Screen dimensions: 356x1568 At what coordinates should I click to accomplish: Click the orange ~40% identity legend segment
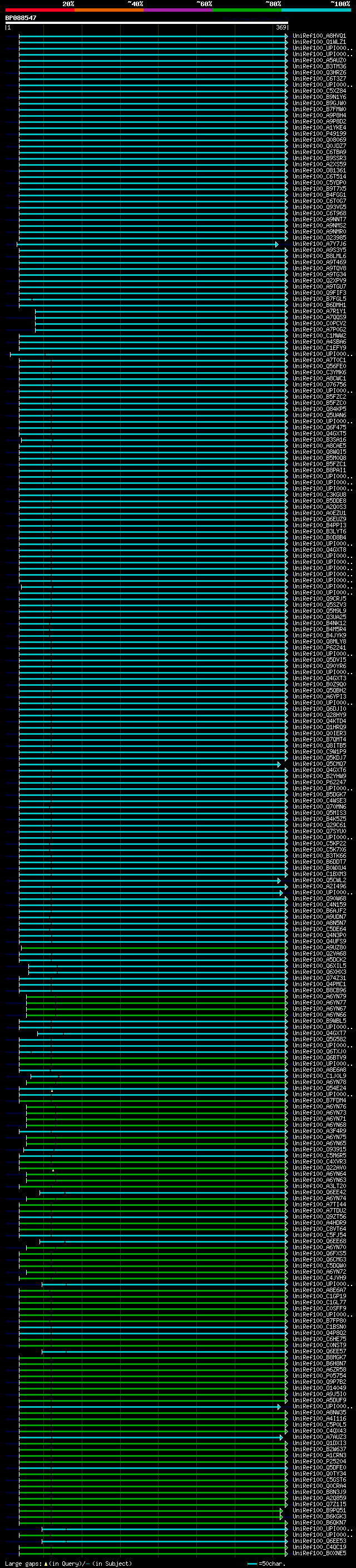click(x=109, y=10)
